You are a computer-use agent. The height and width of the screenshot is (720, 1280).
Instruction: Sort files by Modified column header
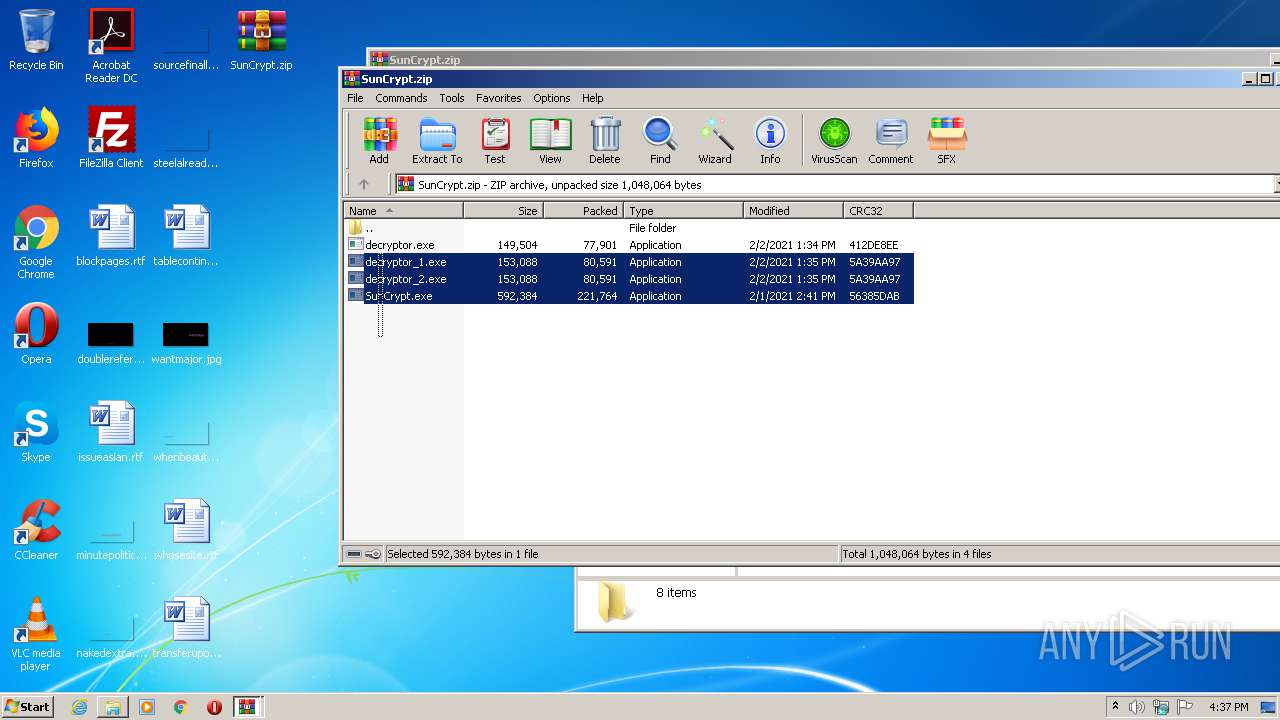[x=794, y=211]
